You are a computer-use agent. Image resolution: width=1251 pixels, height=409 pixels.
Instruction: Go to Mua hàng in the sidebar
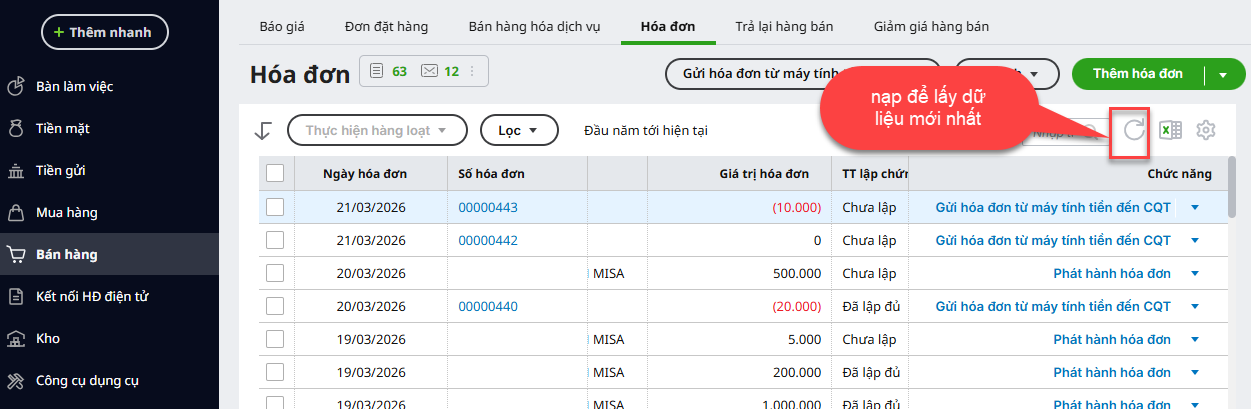tap(66, 212)
